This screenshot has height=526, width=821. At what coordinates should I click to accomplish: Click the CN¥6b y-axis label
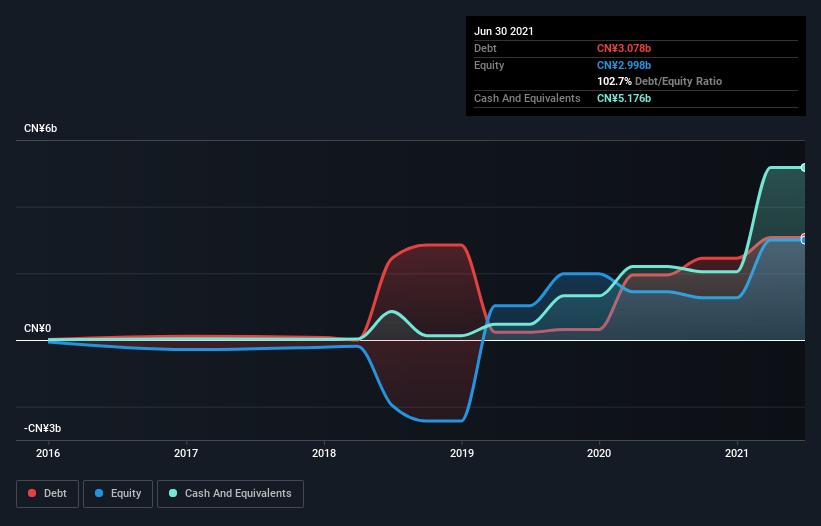pyautogui.click(x=40, y=128)
